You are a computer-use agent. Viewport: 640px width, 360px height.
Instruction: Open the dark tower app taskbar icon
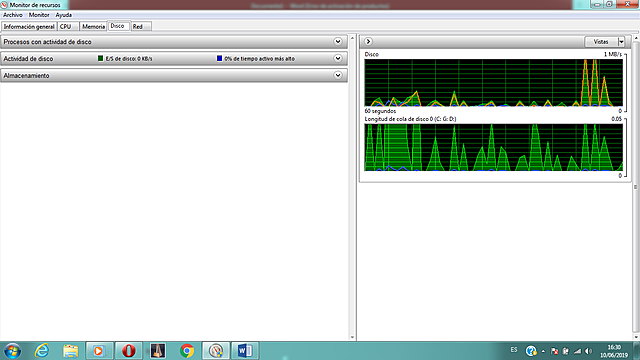coord(158,351)
